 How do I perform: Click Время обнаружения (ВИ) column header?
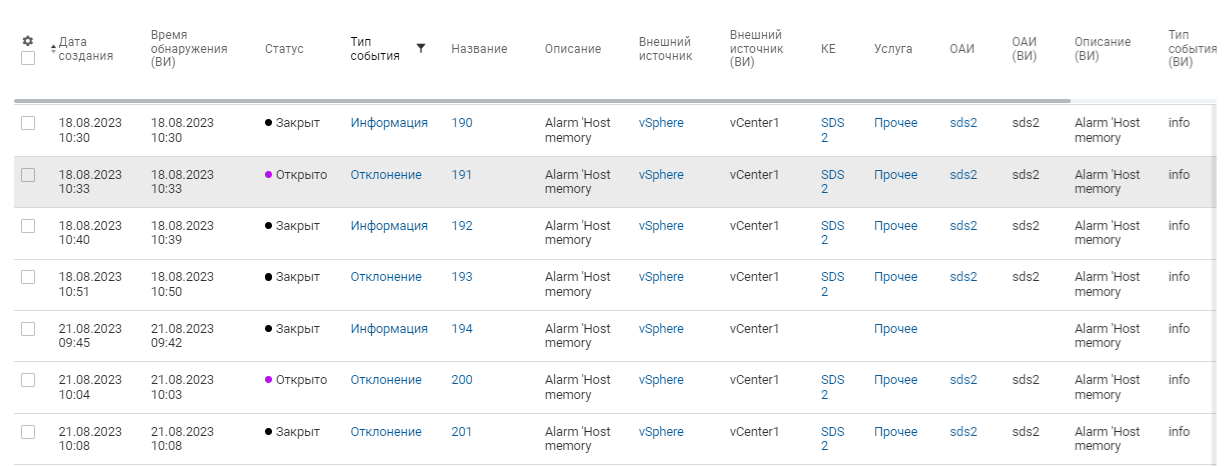point(189,48)
